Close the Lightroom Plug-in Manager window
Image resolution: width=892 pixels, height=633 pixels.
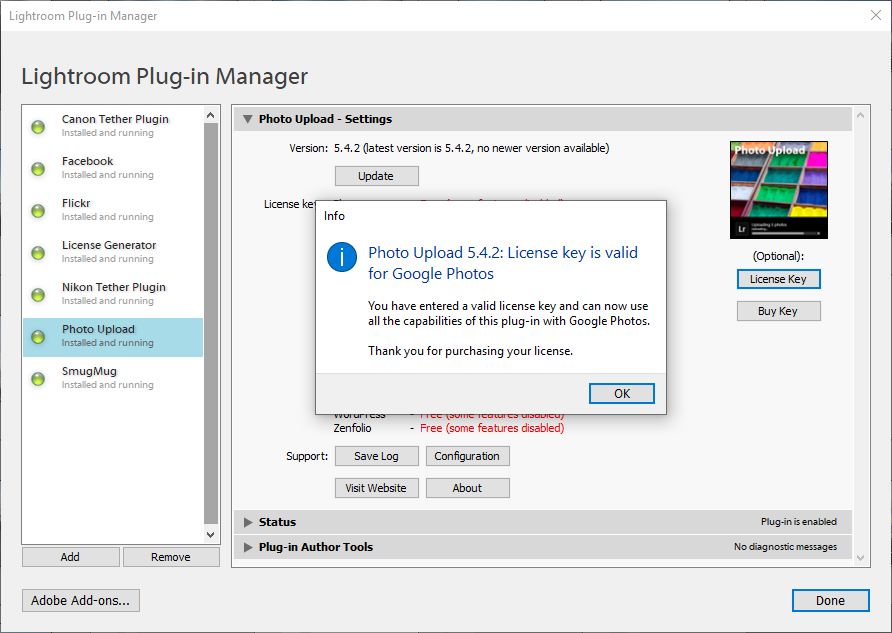click(875, 15)
